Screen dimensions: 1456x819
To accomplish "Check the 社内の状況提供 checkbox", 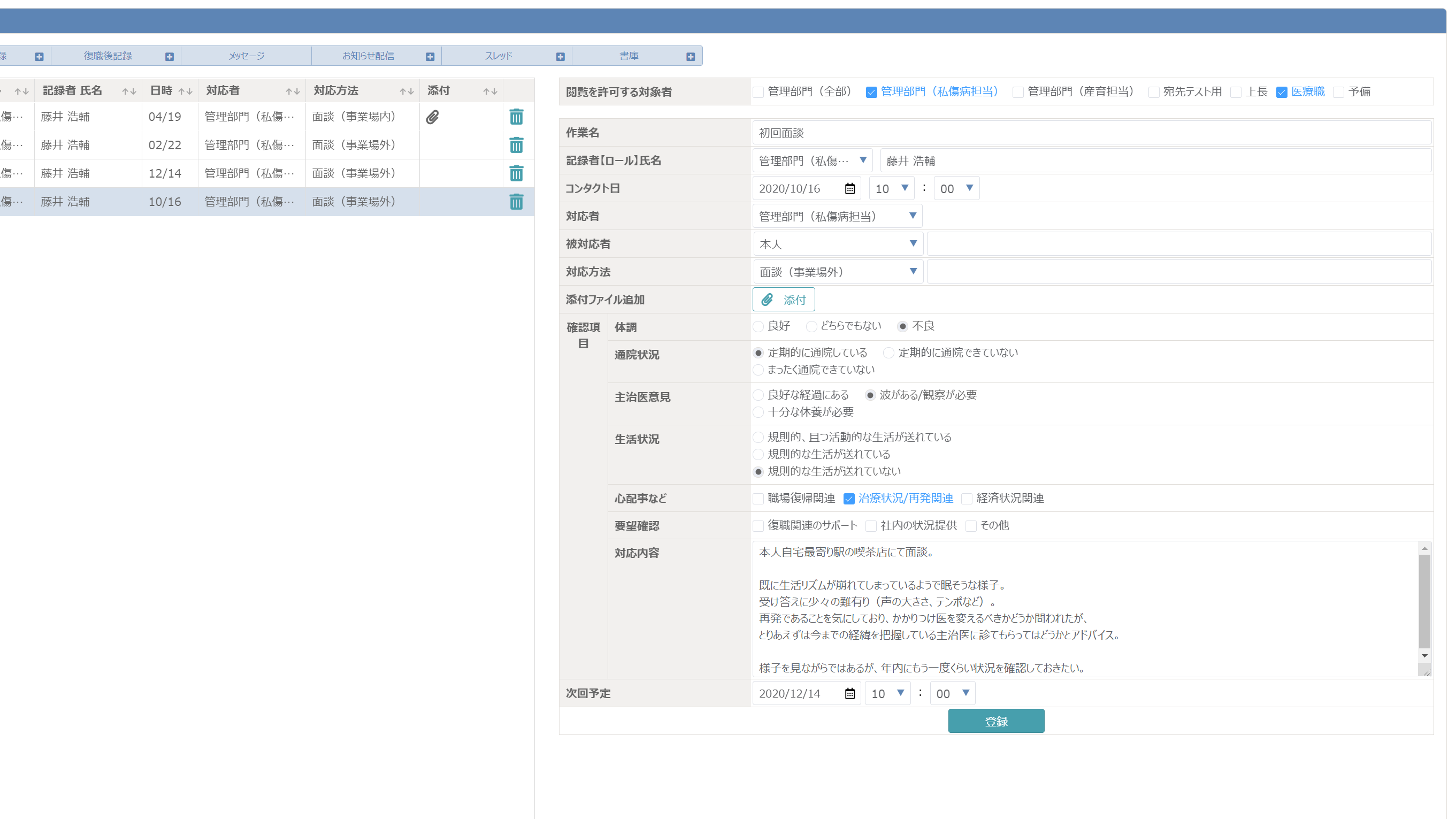I will coord(871,526).
